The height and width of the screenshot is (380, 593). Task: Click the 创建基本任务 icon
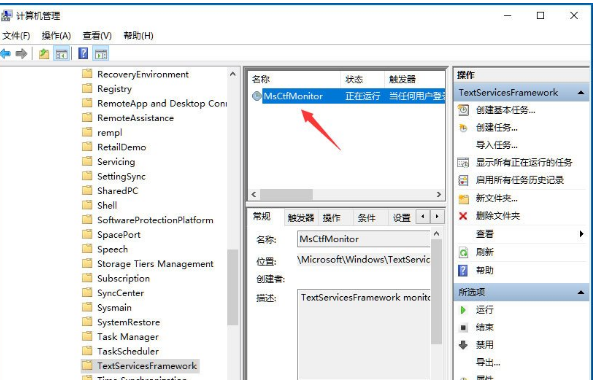(x=463, y=110)
